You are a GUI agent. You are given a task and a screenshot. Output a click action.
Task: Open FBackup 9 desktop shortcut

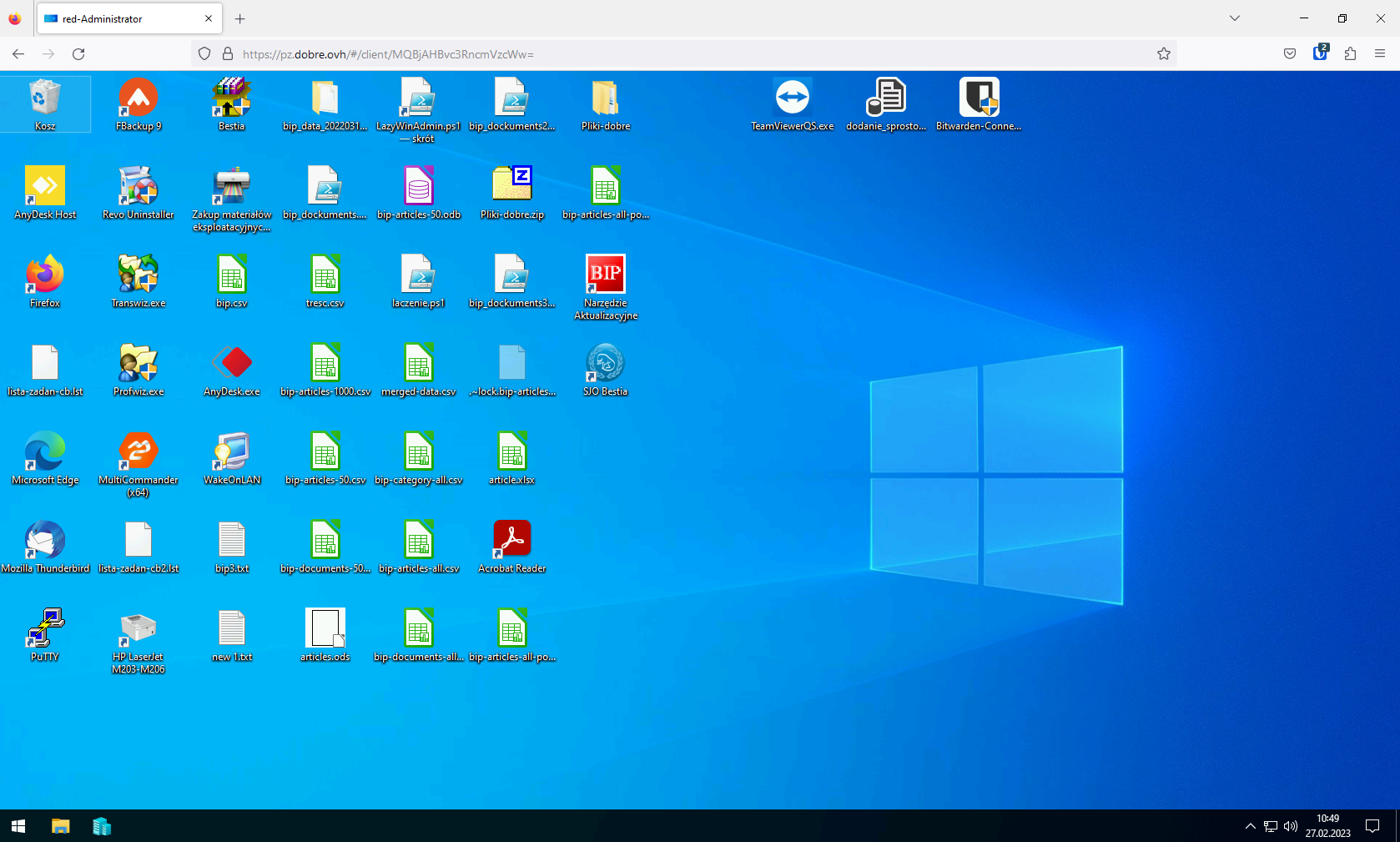click(138, 104)
